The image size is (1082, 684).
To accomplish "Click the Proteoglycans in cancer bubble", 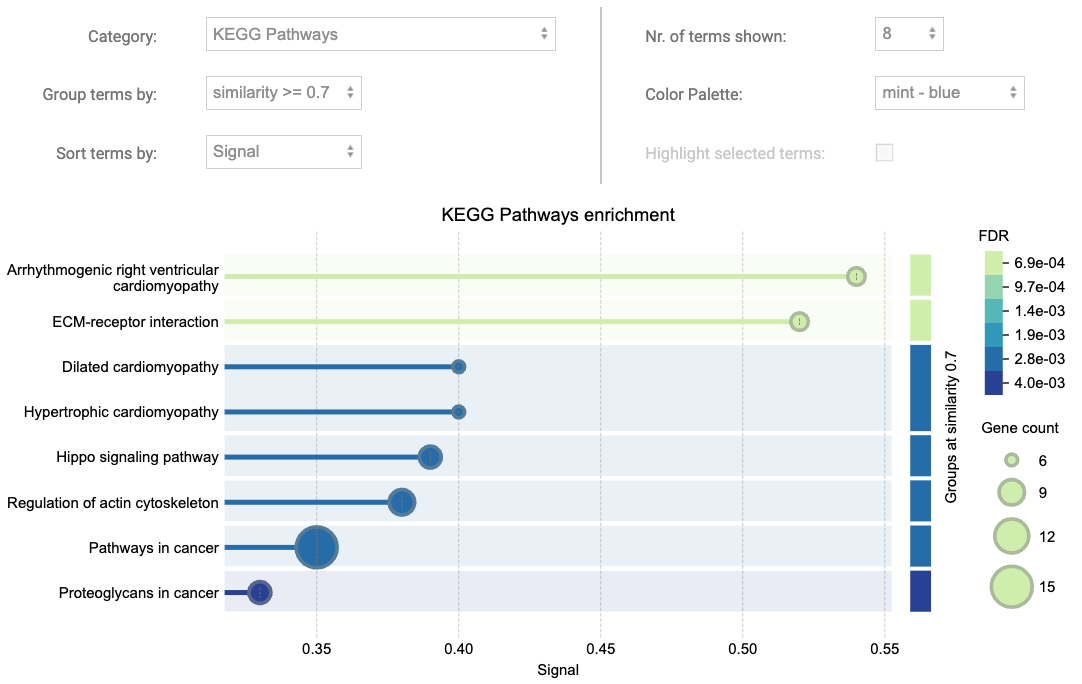I will tap(260, 592).
